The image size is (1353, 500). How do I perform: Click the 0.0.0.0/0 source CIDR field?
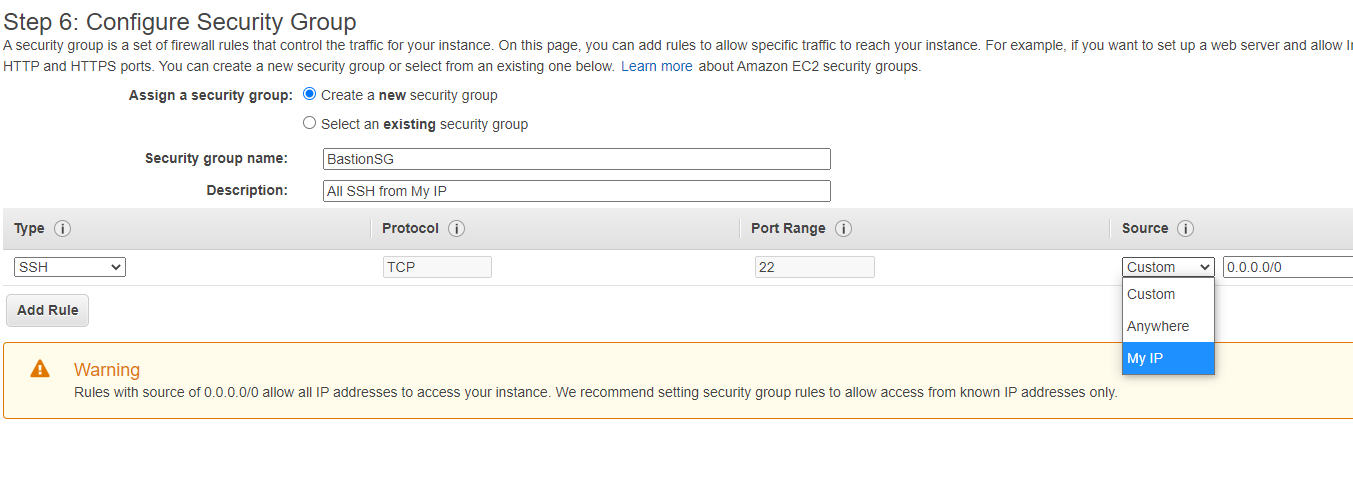coord(1287,267)
